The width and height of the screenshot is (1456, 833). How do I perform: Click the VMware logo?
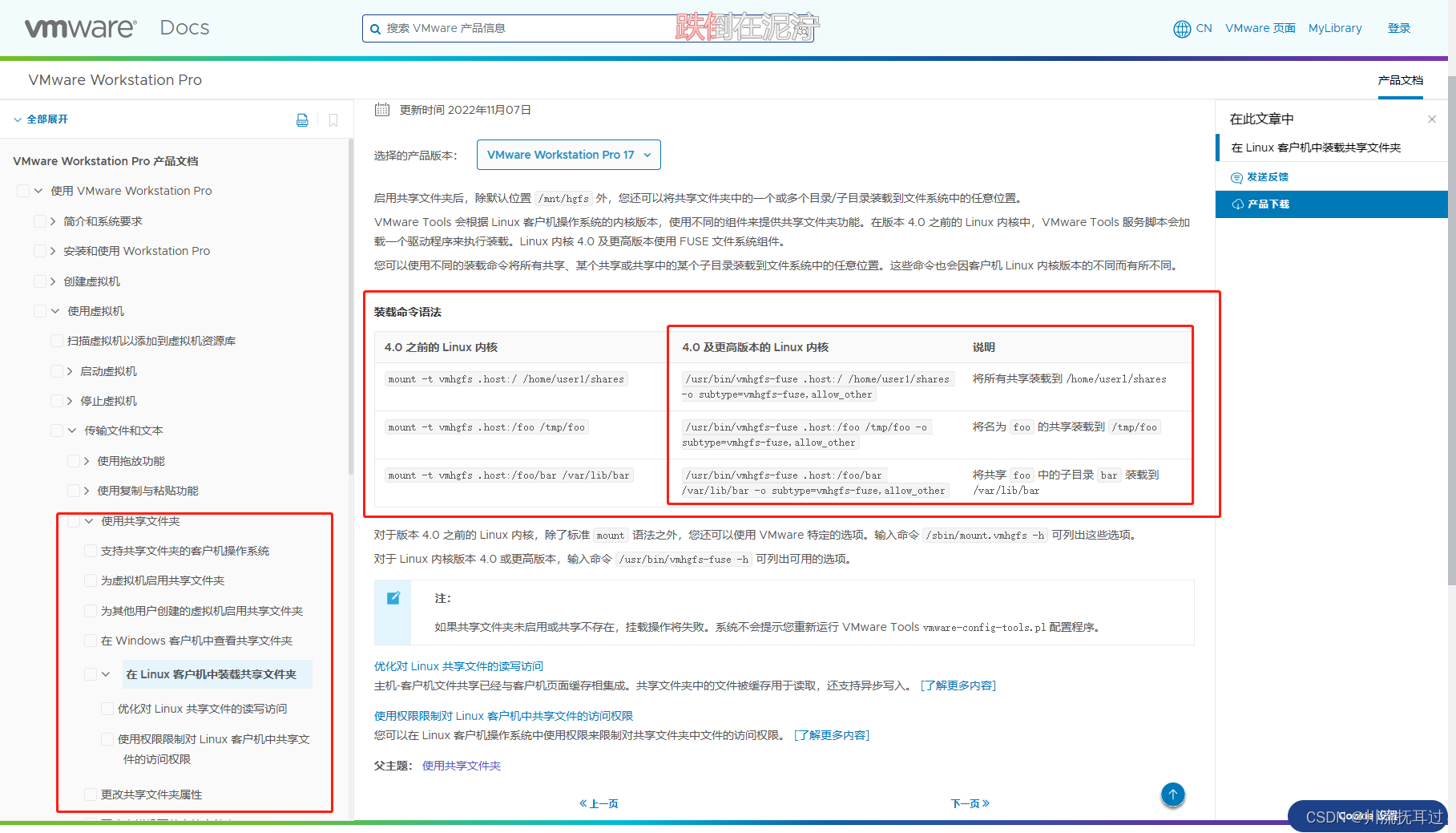(x=81, y=28)
